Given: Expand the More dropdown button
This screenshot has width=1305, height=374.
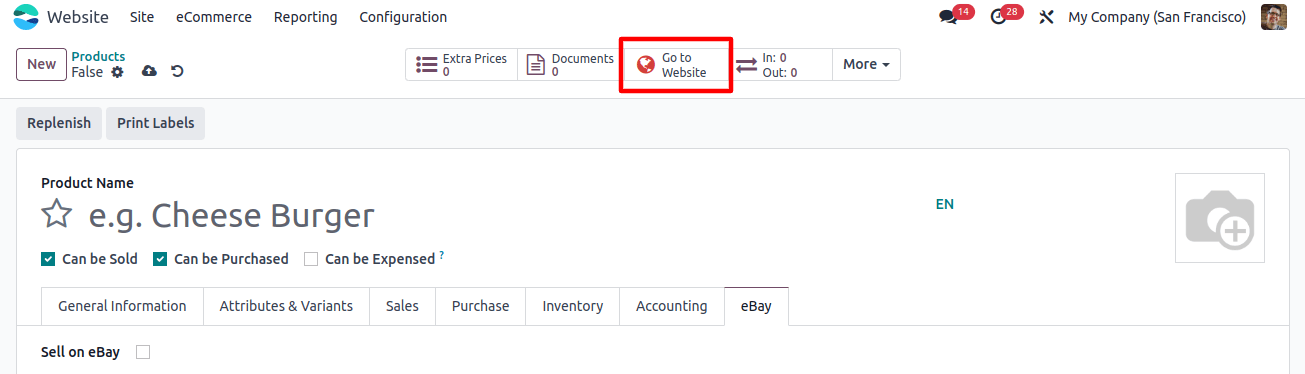Looking at the screenshot, I should [866, 64].
